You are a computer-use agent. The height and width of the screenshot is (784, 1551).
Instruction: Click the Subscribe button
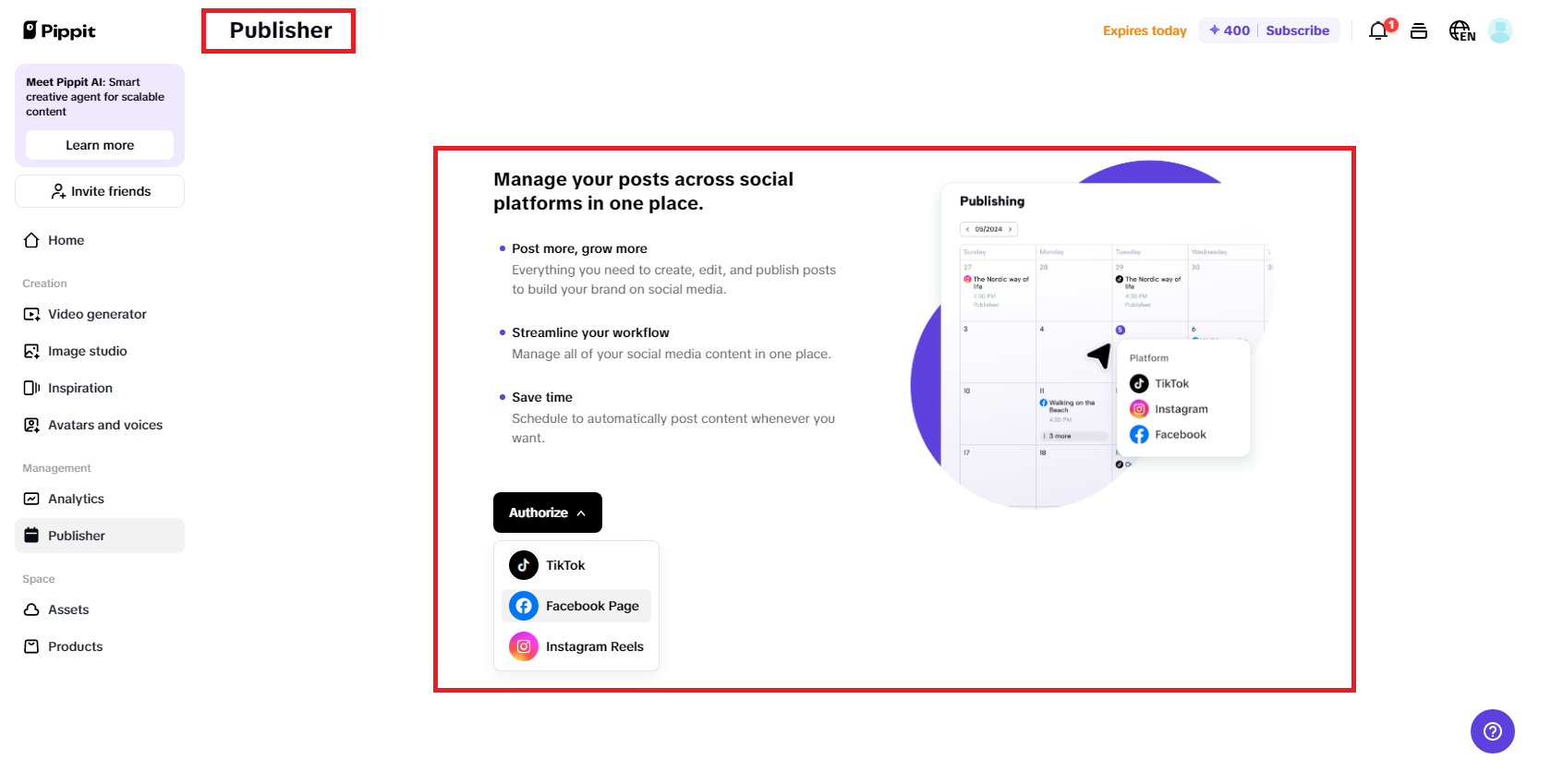[1298, 30]
